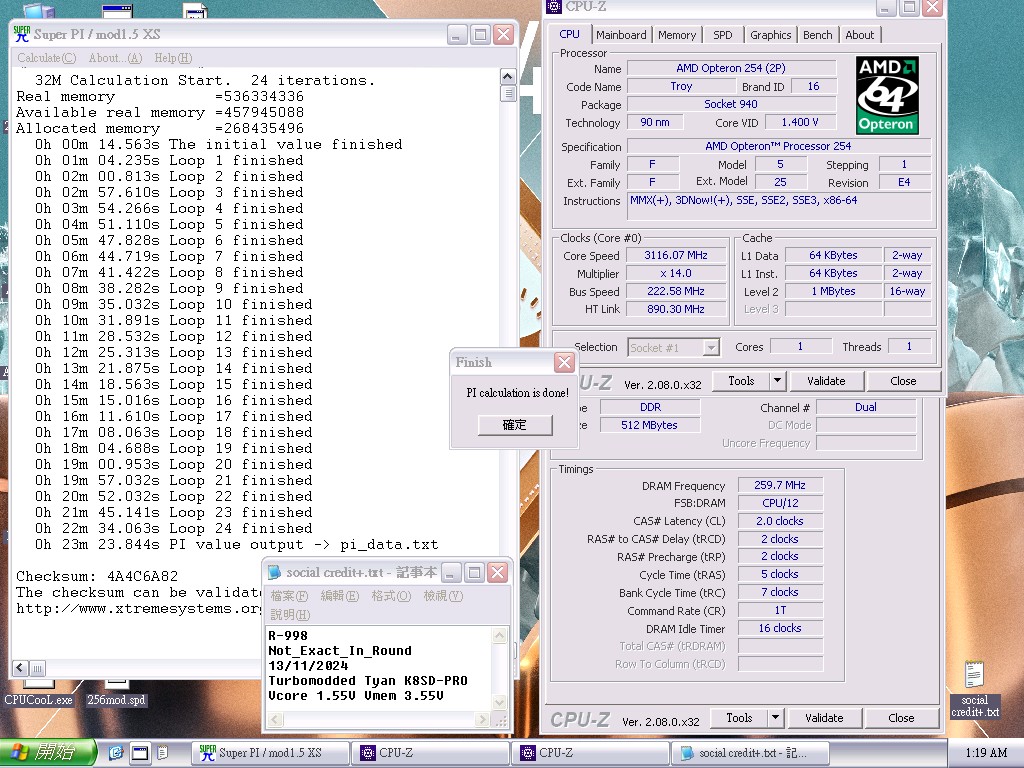Viewport: 1024px width, 768px height.
Task: Open the Graphics tab in CPU-Z
Action: pos(770,35)
